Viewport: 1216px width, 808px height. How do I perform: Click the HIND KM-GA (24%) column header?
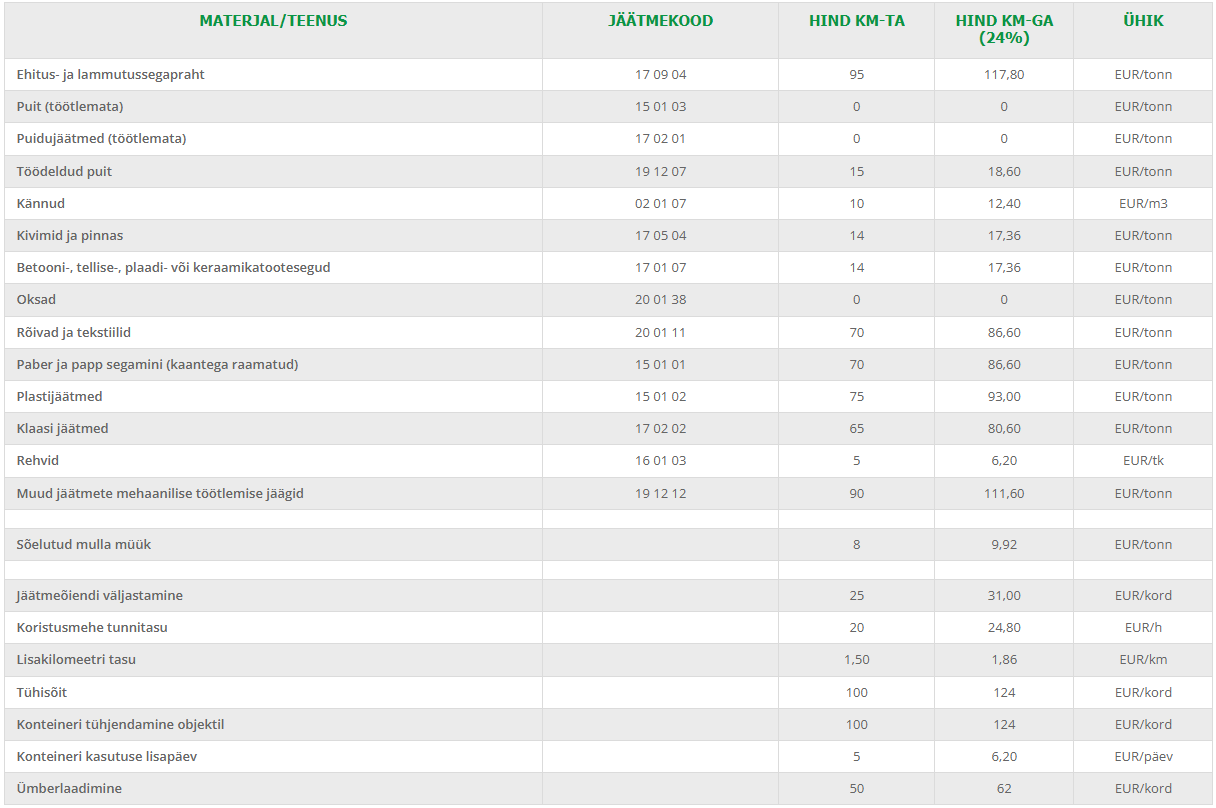pos(1004,29)
